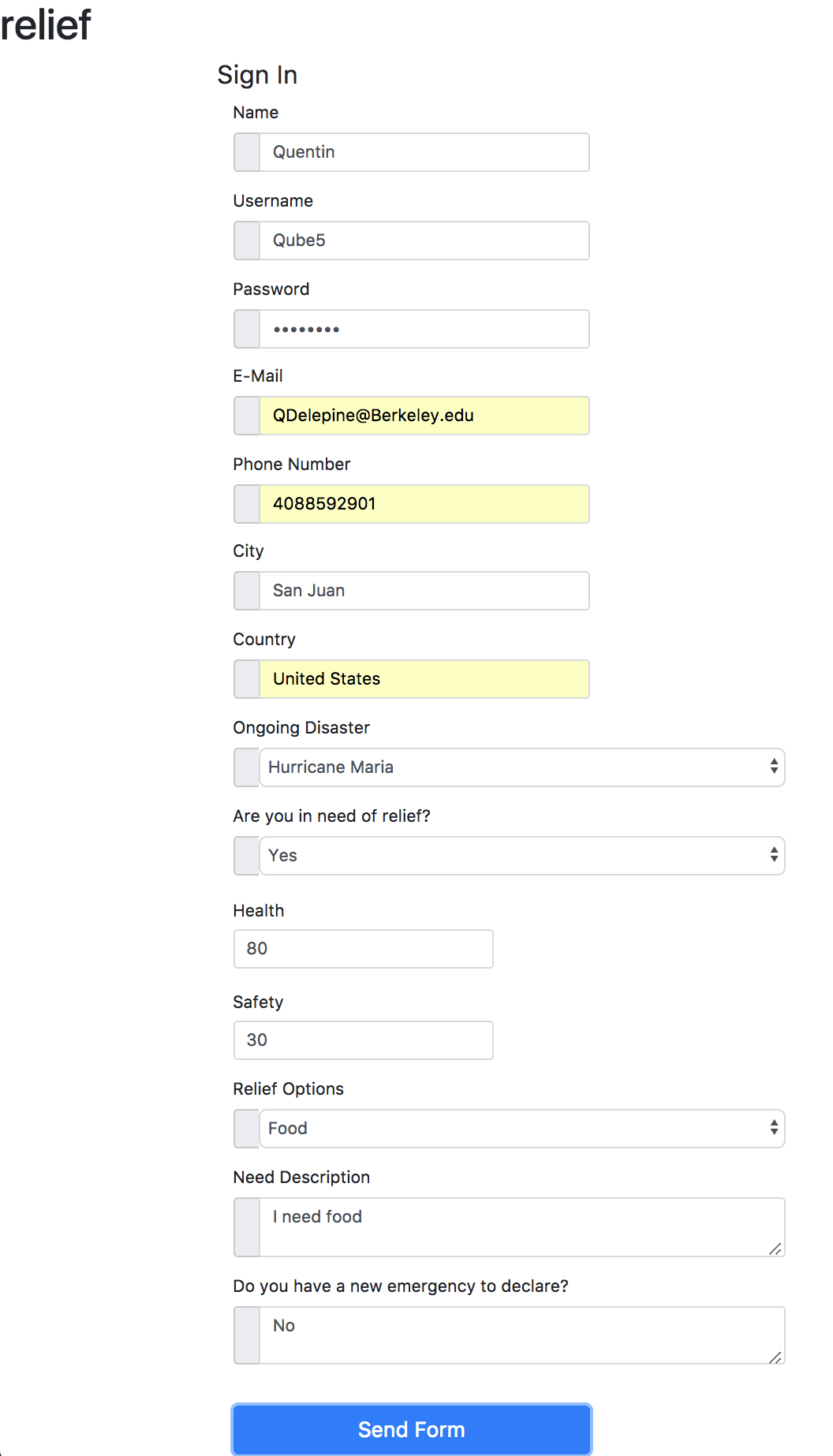This screenshot has width=833, height=1456.
Task: Click the gray addon beside E-Mail field
Action: coord(247,416)
